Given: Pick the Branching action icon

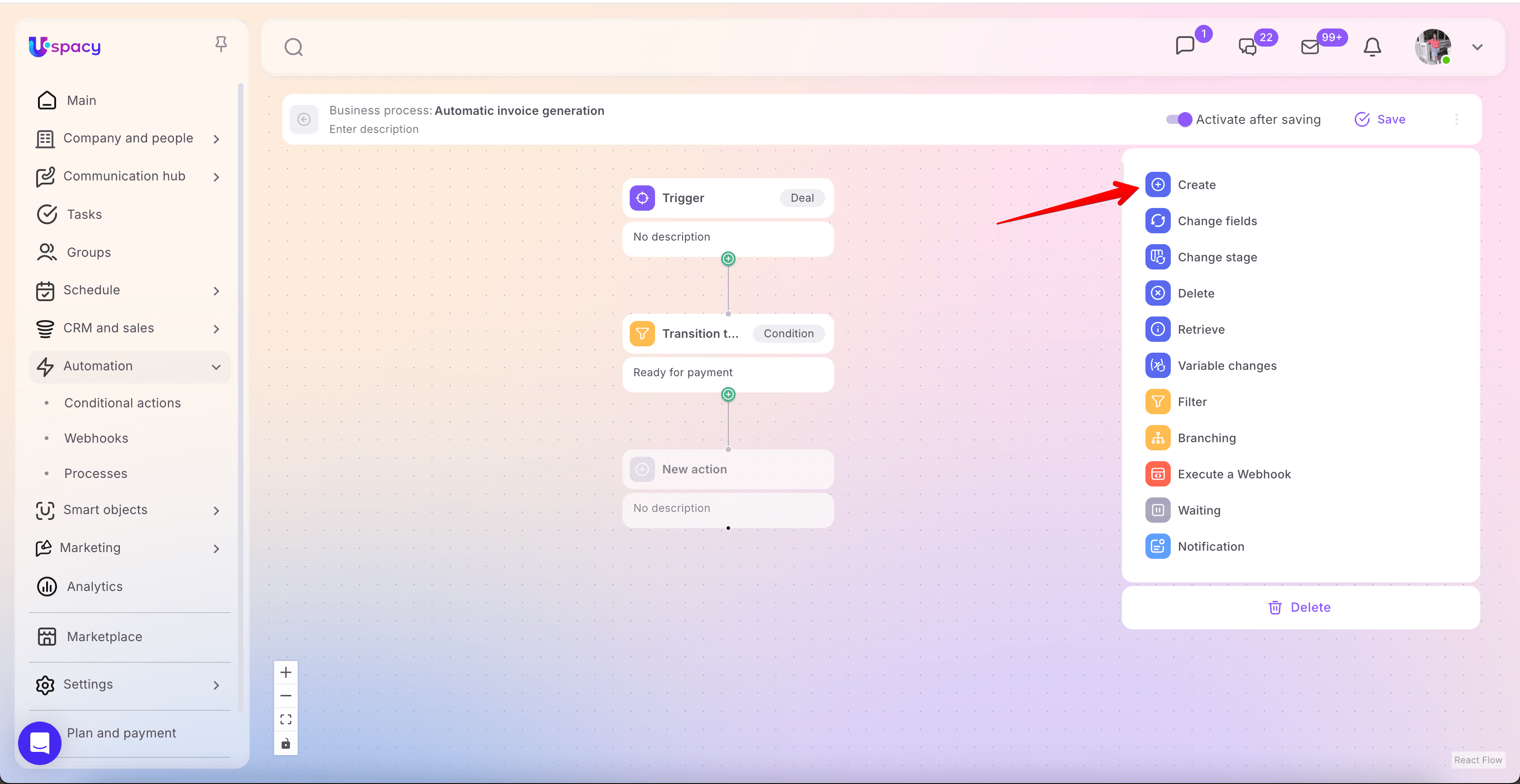Looking at the screenshot, I should pyautogui.click(x=1158, y=438).
